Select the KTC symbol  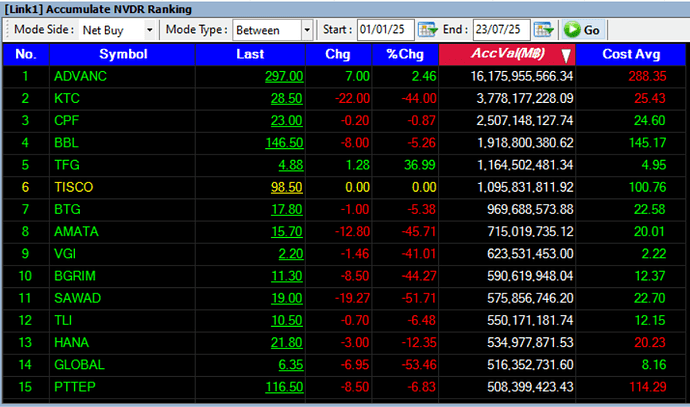pos(67,99)
